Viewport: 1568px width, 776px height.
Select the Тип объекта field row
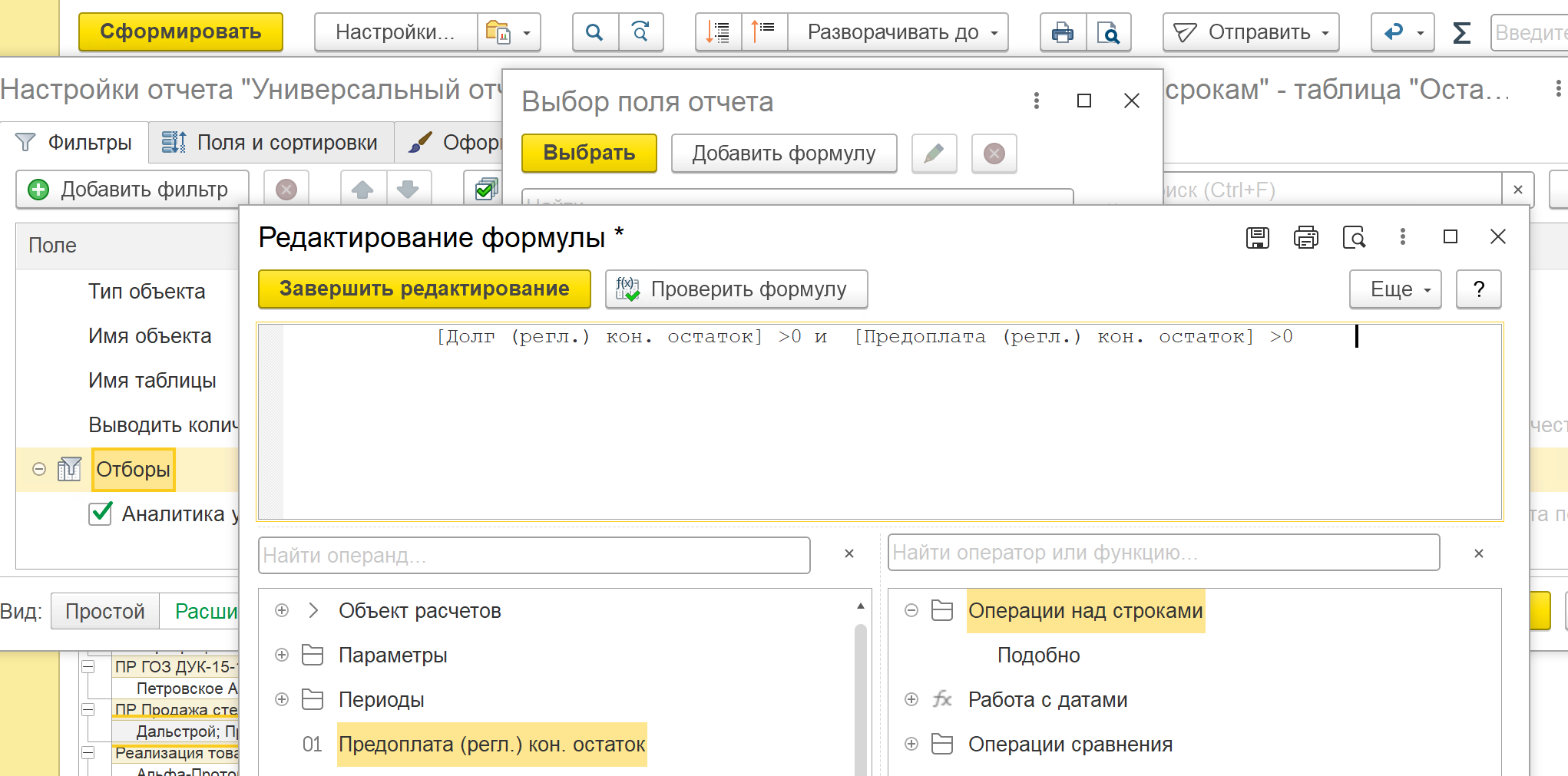click(147, 292)
